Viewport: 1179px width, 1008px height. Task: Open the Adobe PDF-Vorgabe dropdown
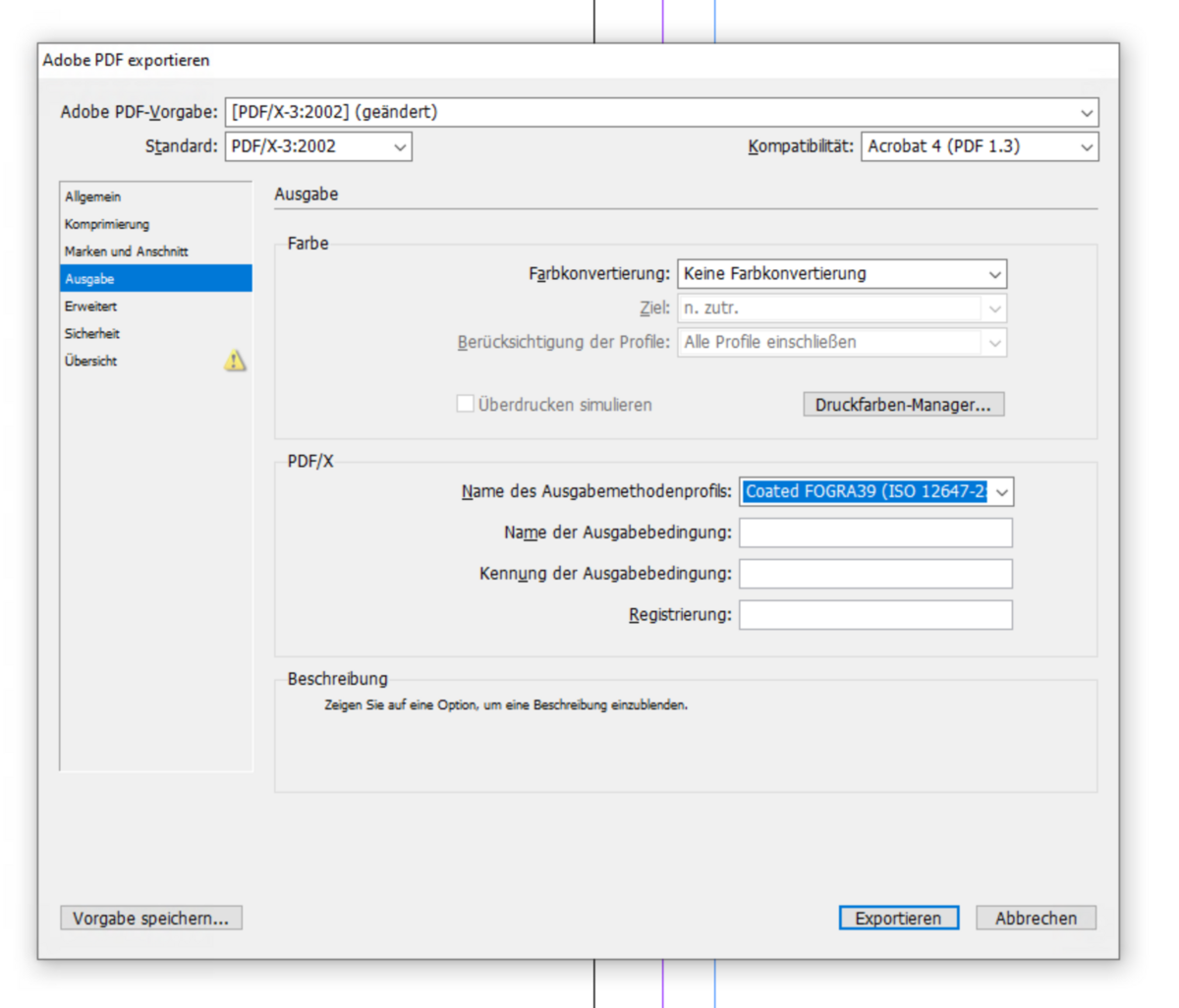coord(661,112)
